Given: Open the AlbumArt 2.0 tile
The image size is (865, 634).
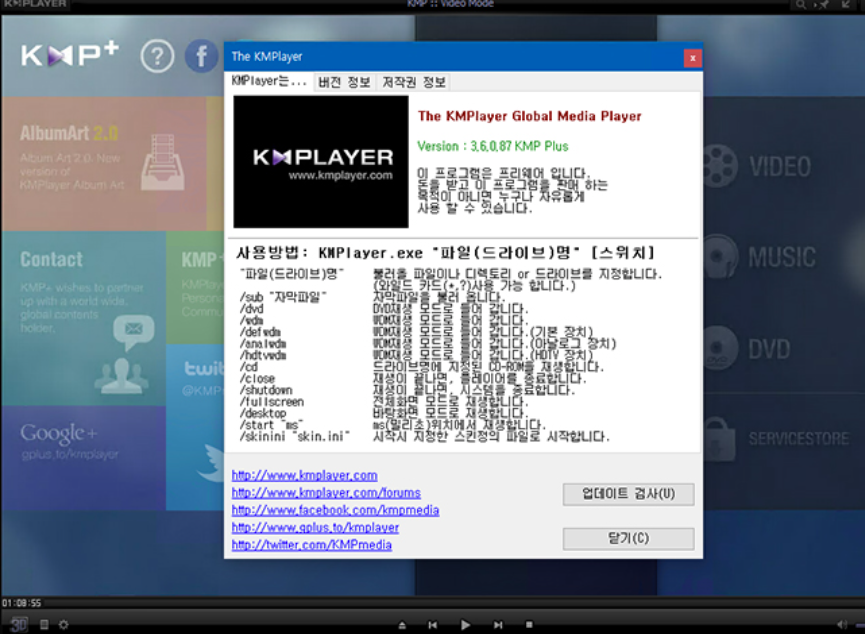Looking at the screenshot, I should point(104,164).
